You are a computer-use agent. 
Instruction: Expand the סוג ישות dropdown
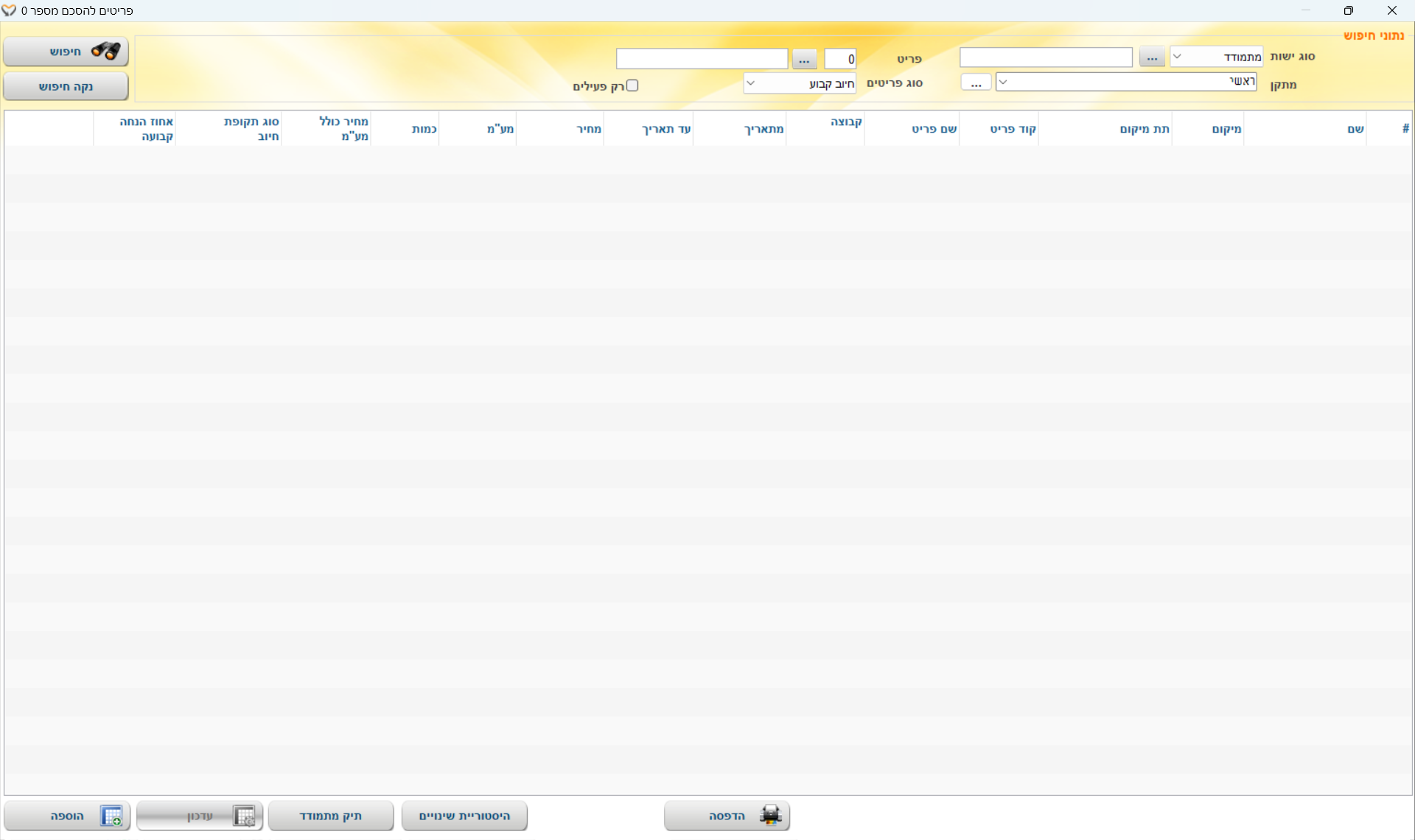pos(1178,57)
